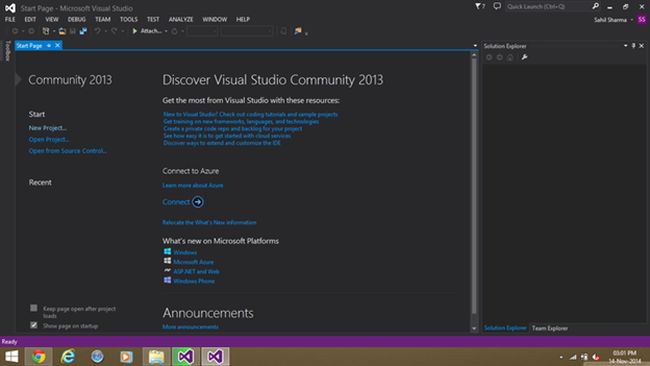Open the Attach target dropdown arrow
This screenshot has width=650, height=366.
click(x=166, y=31)
